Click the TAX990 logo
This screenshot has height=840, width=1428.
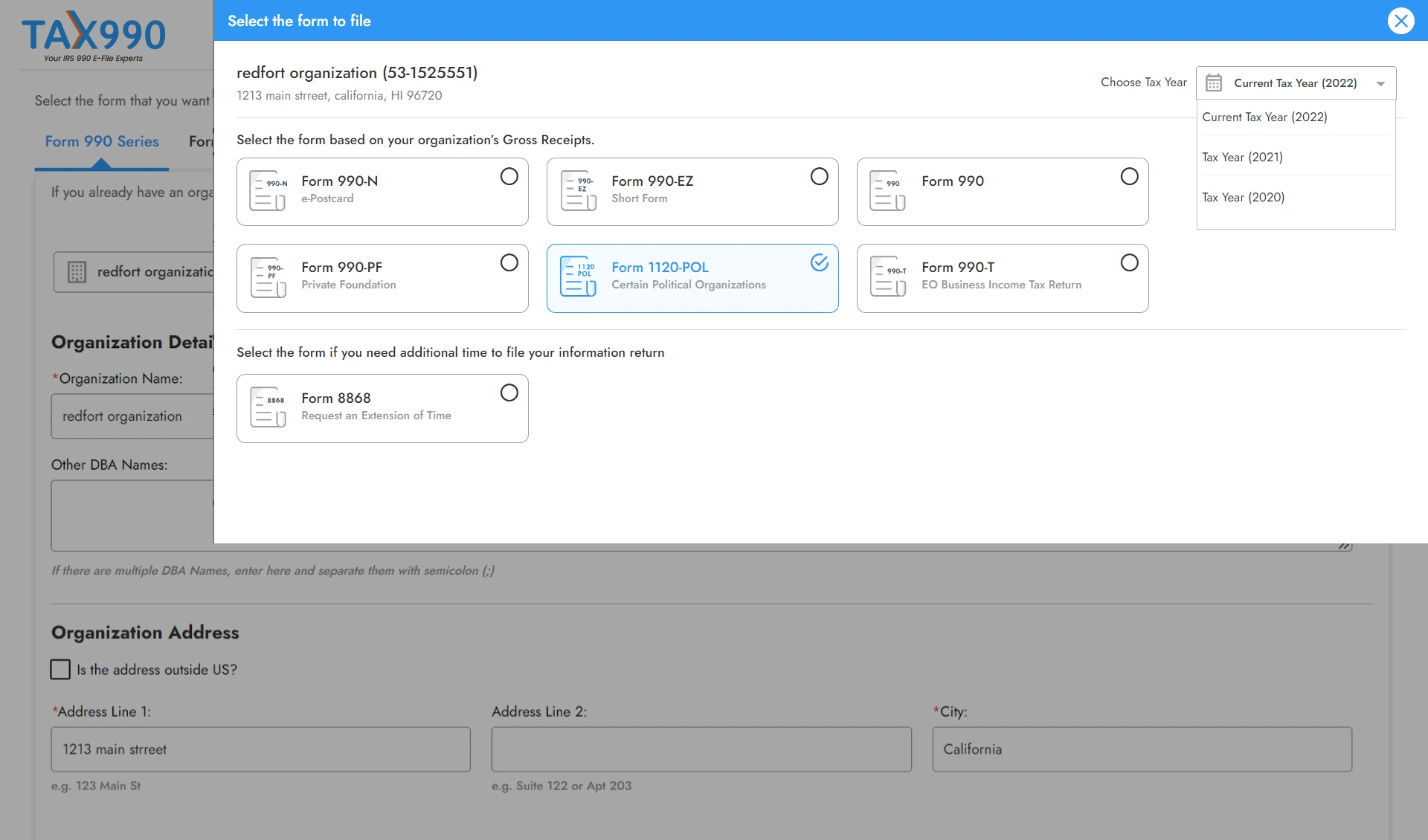93,36
